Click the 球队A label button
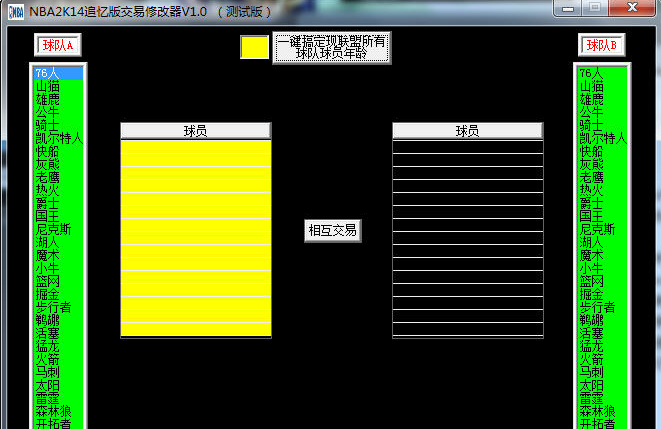Image resolution: width=661 pixels, height=429 pixels. point(58,45)
